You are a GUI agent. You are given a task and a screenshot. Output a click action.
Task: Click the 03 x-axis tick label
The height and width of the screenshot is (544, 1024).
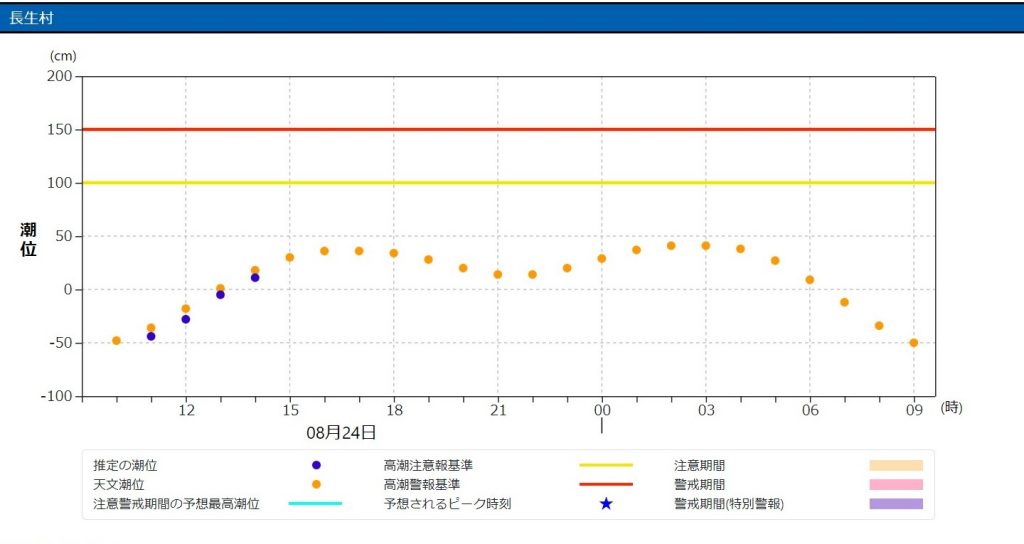pos(706,410)
